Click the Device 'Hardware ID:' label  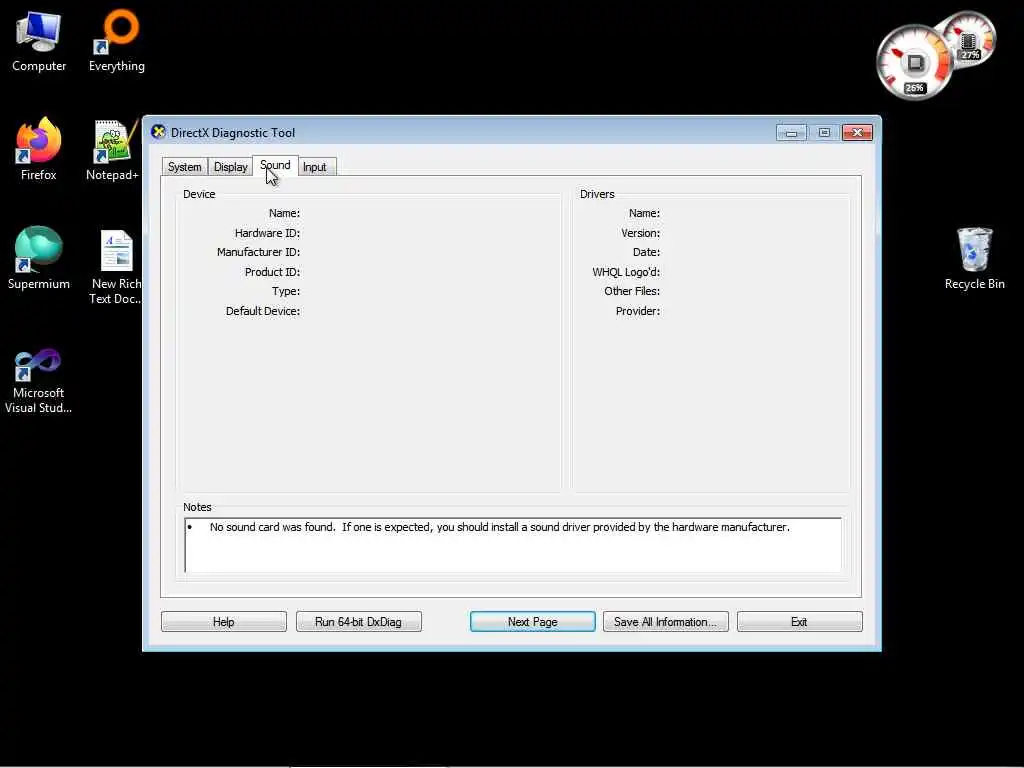[x=267, y=233]
